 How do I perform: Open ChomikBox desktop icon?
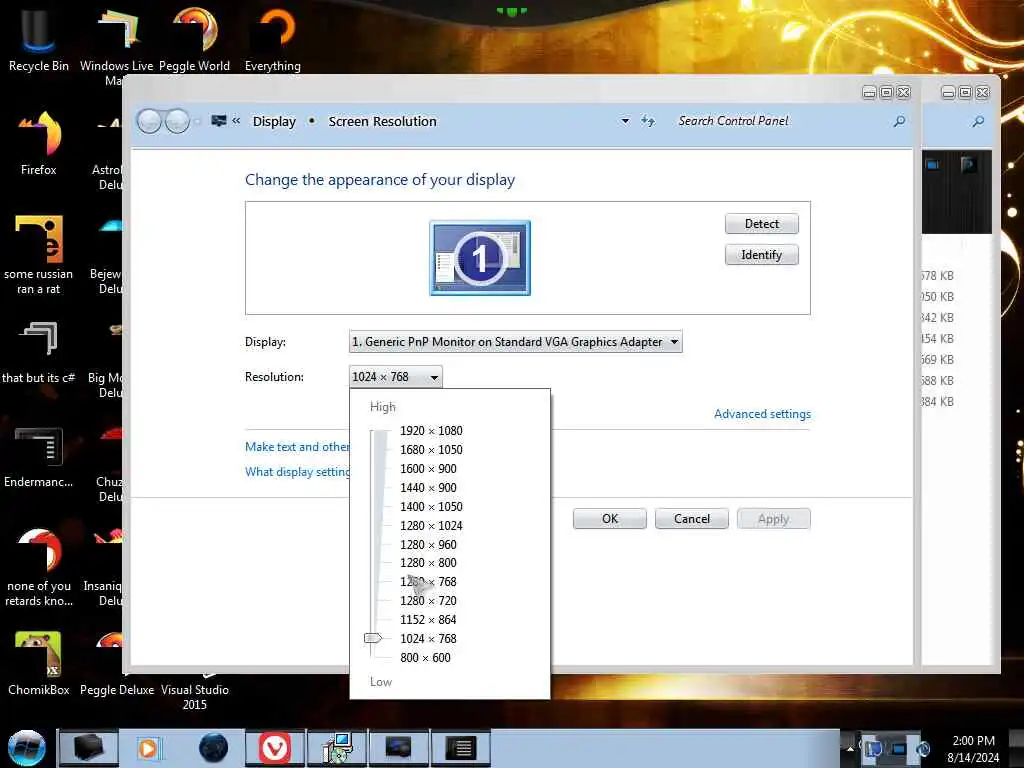(39, 662)
